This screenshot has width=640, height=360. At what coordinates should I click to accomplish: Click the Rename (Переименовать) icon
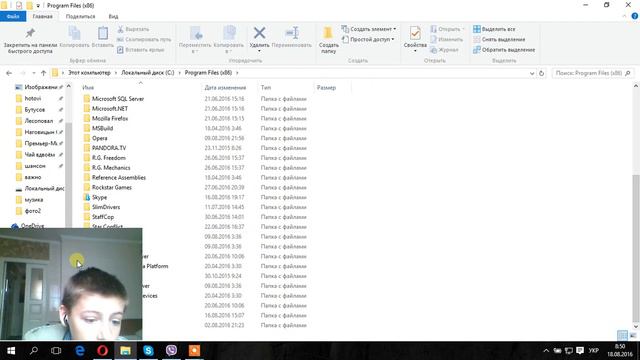(292, 33)
